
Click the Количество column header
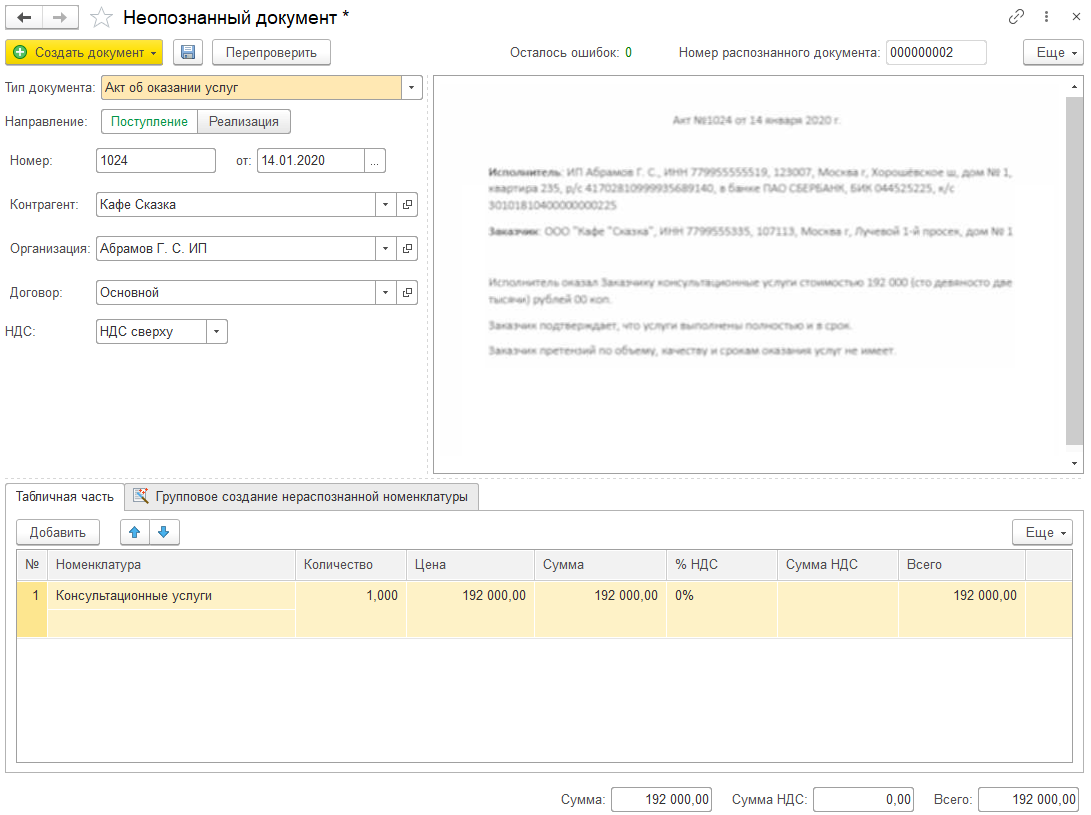pyautogui.click(x=351, y=564)
